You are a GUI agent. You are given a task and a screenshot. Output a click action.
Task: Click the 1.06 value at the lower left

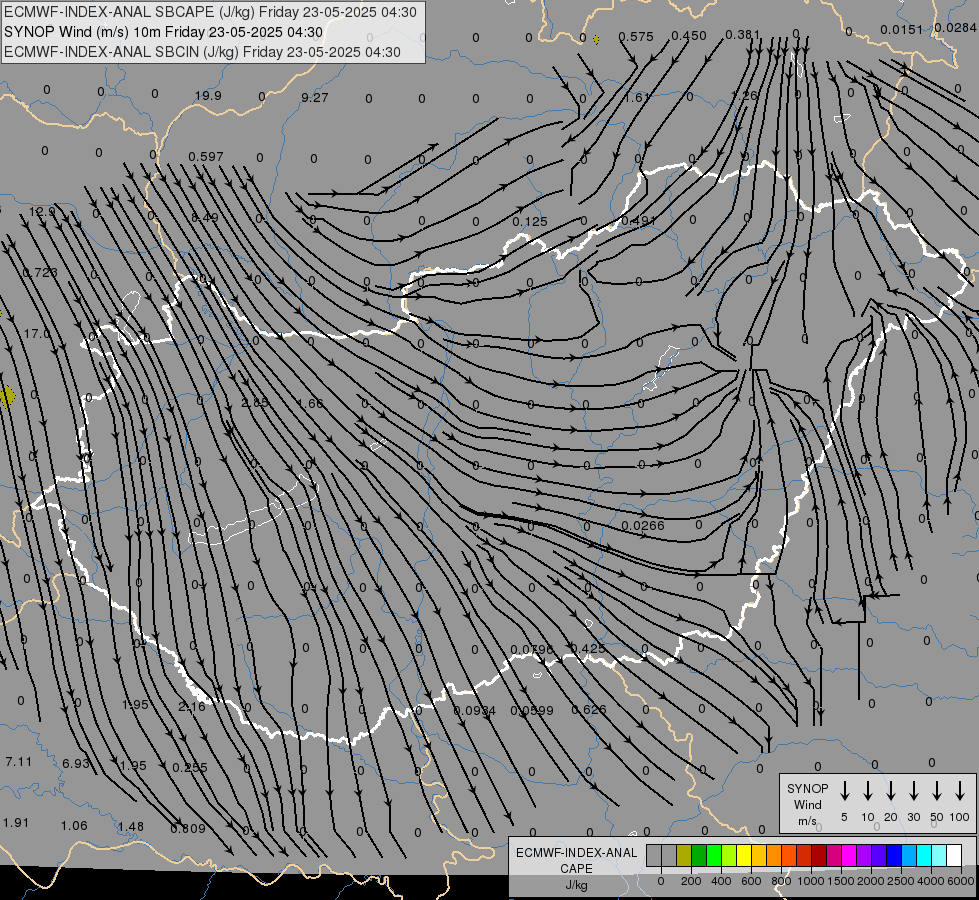click(74, 826)
